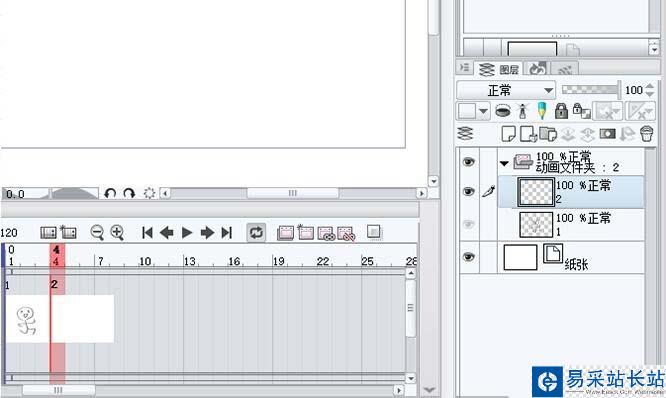Viewport: 666px width, 398px height.
Task: Play the animation
Action: 186,232
